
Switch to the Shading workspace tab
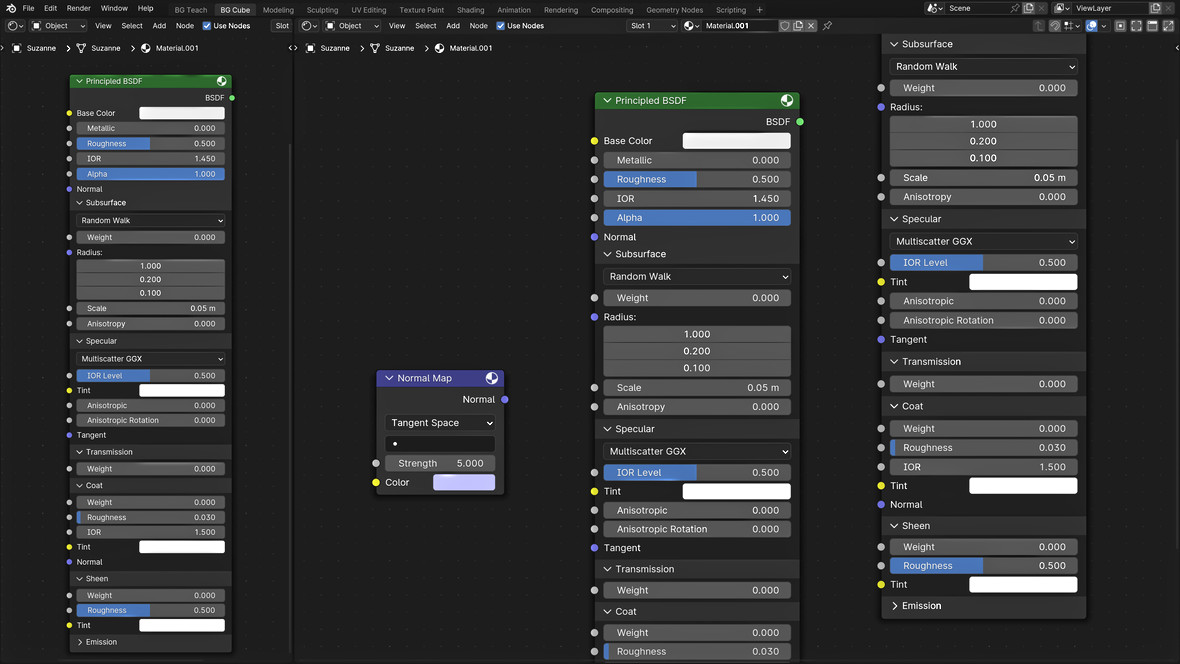pos(470,10)
